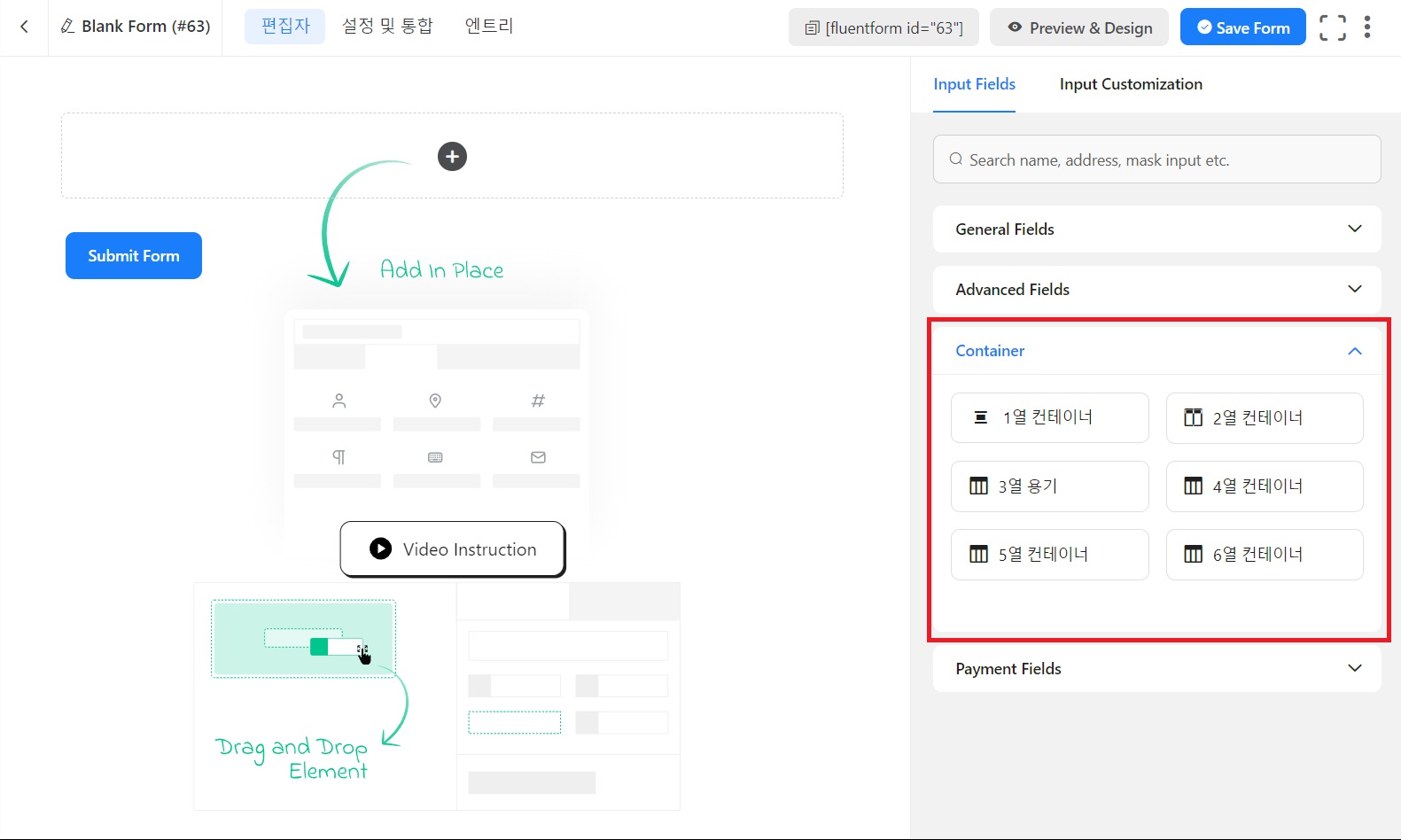Screen dimensions: 1401x840
Task: Click the copy icon in the shortcode box
Action: tap(812, 28)
